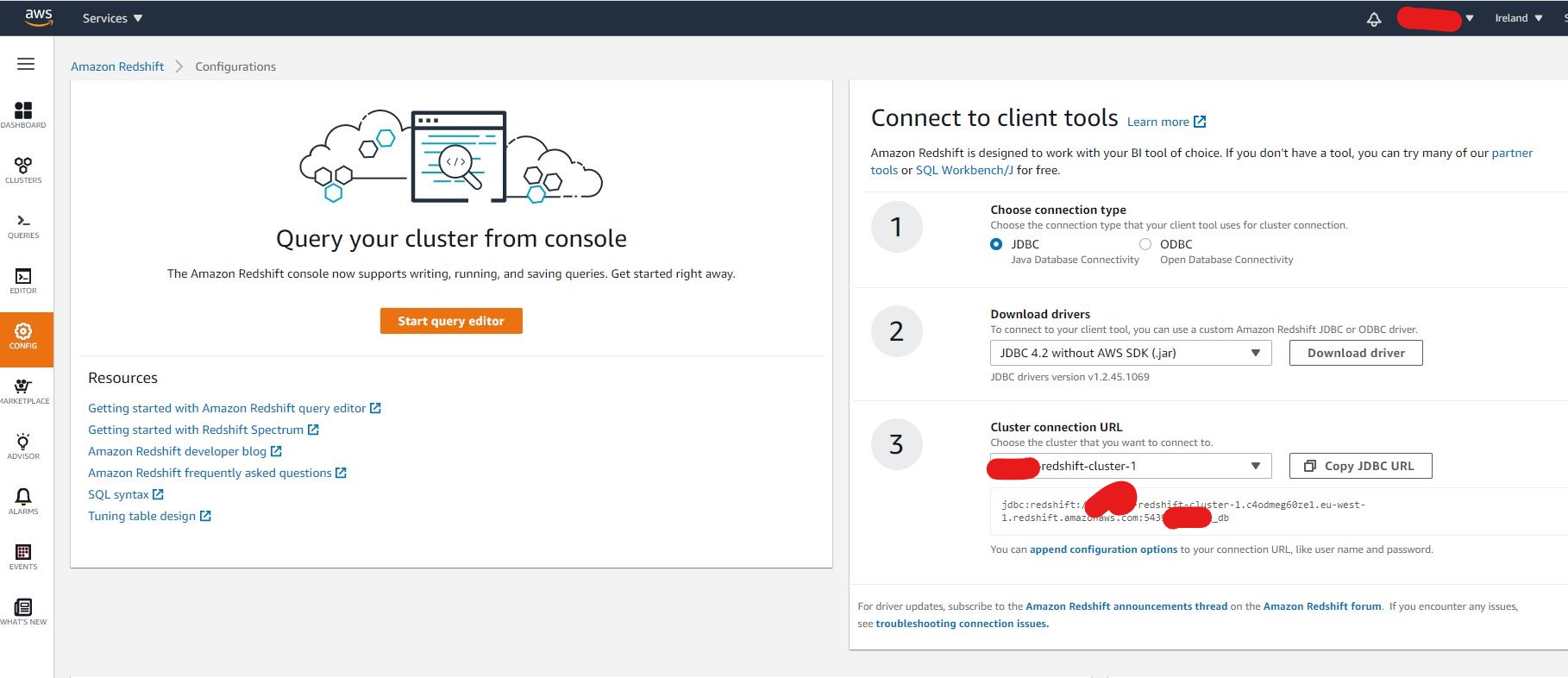This screenshot has width=1568, height=678.
Task: Click Learn more link
Action: (x=1157, y=122)
